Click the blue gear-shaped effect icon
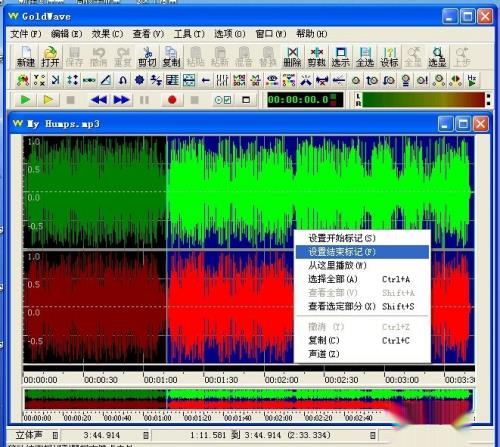The height and width of the screenshot is (447, 500). click(x=139, y=80)
